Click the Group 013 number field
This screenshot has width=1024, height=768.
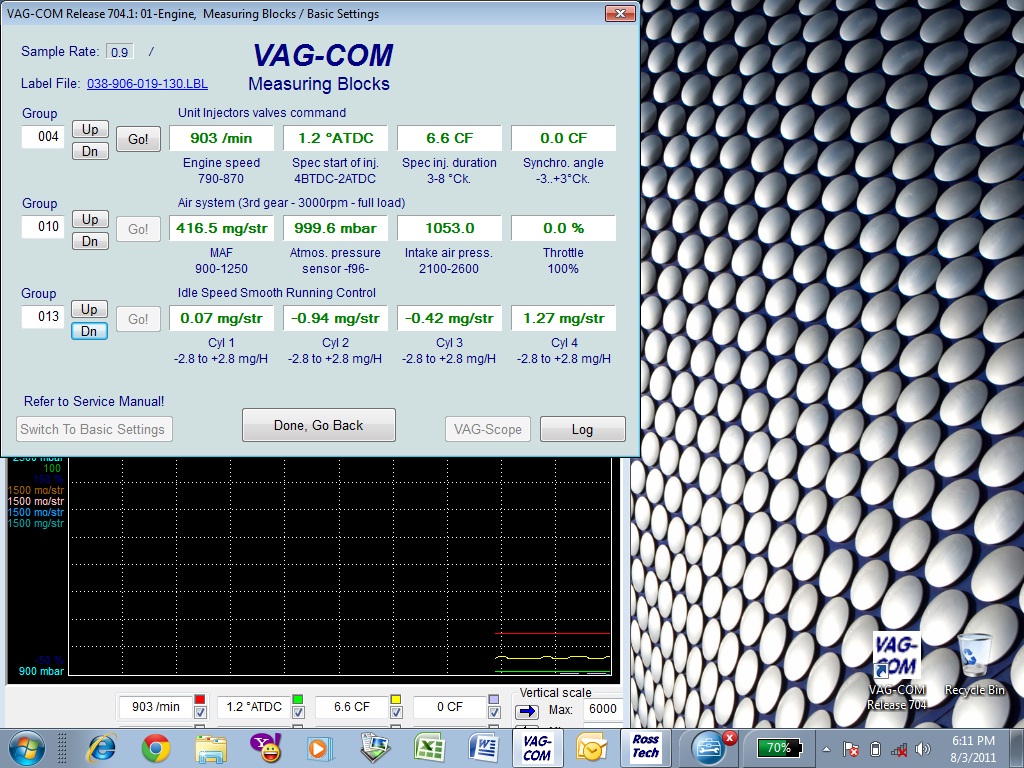43,317
